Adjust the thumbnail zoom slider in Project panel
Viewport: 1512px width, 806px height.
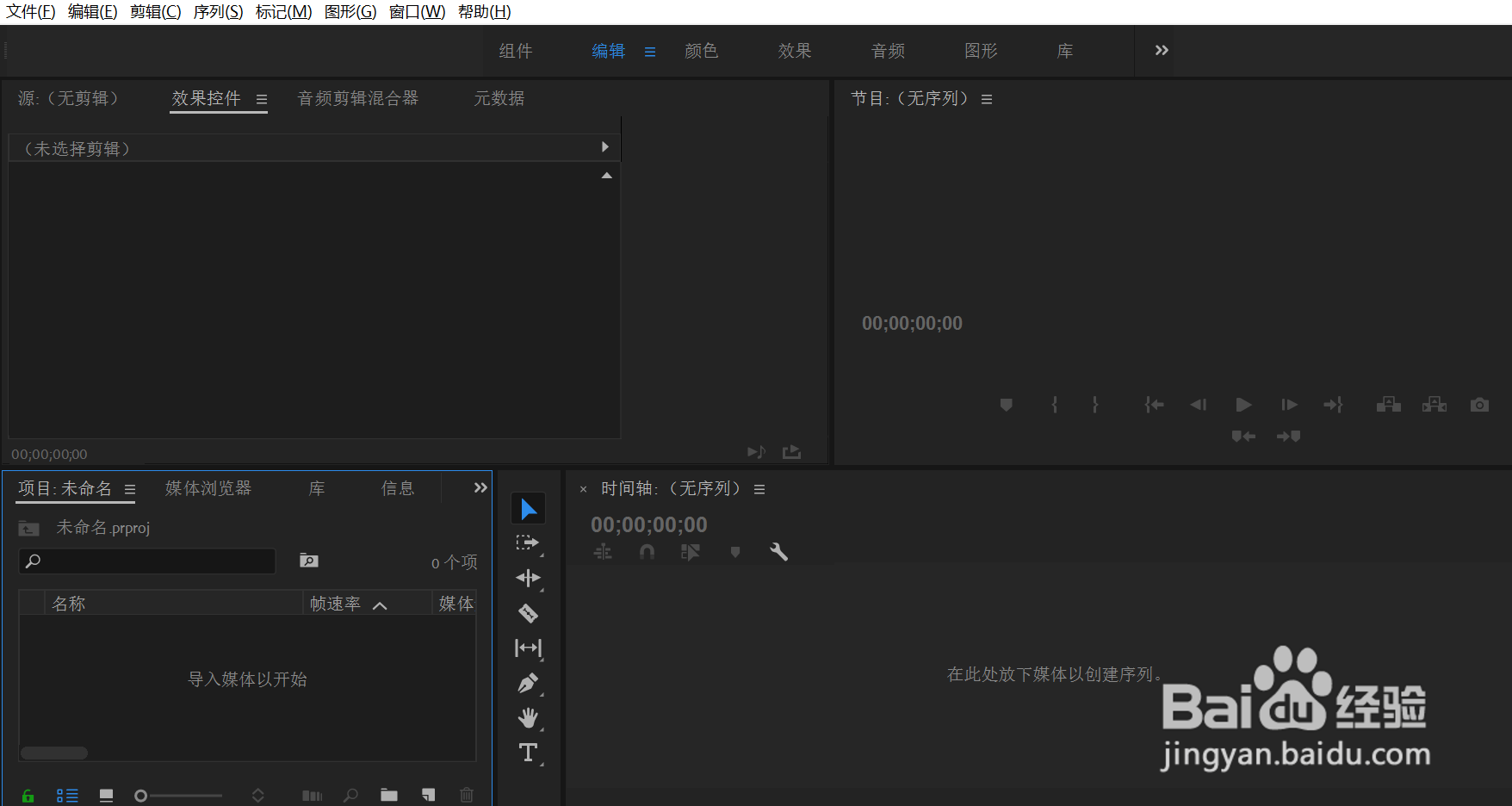pyautogui.click(x=178, y=796)
